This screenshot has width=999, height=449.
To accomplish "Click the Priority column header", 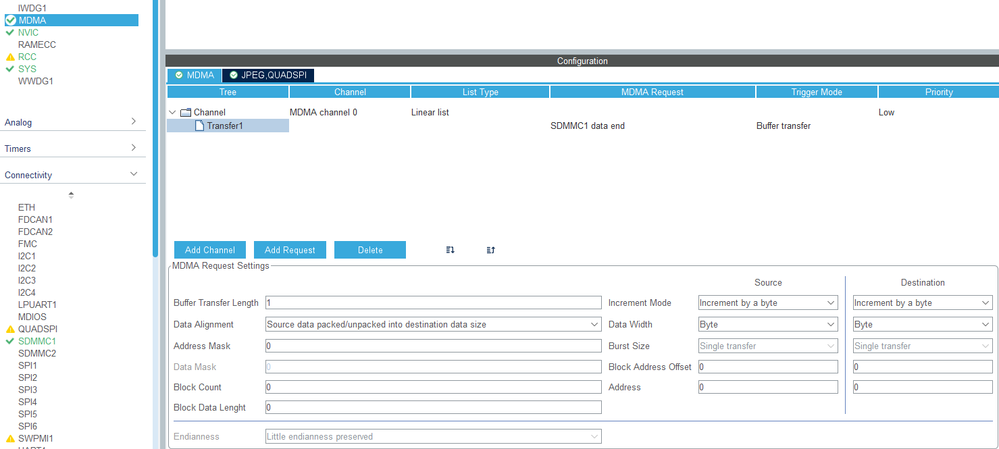I will pyautogui.click(x=938, y=92).
